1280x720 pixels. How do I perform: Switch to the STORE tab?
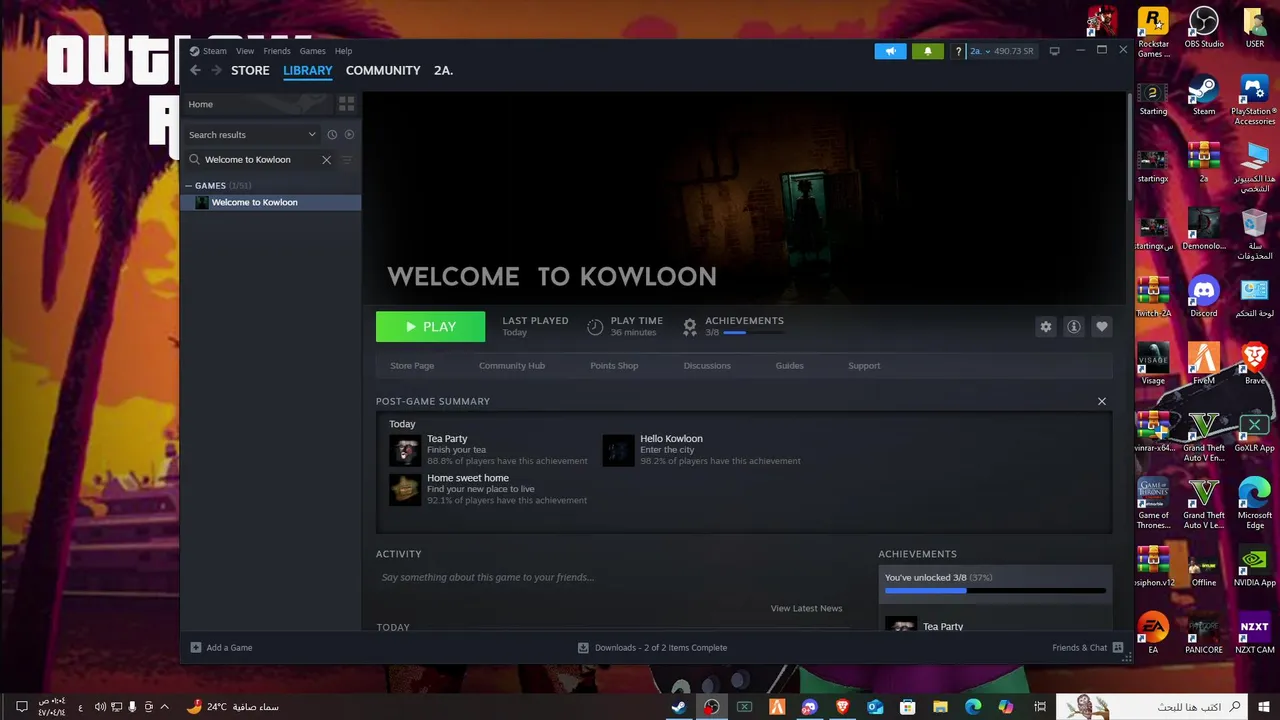(x=250, y=71)
